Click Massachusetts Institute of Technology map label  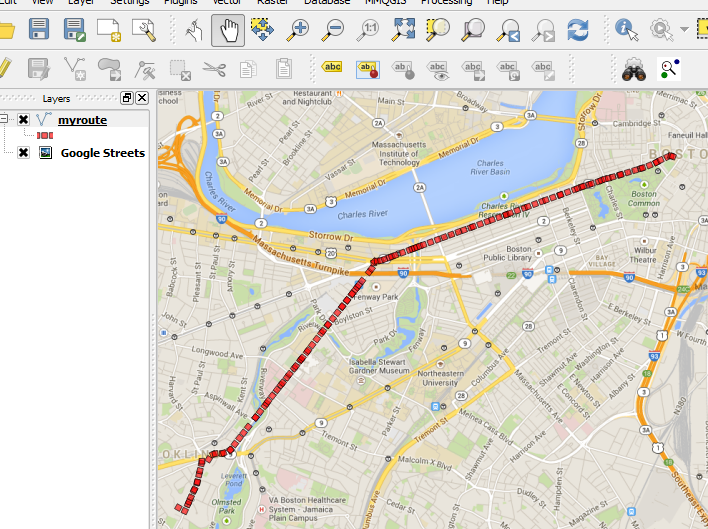click(x=399, y=153)
